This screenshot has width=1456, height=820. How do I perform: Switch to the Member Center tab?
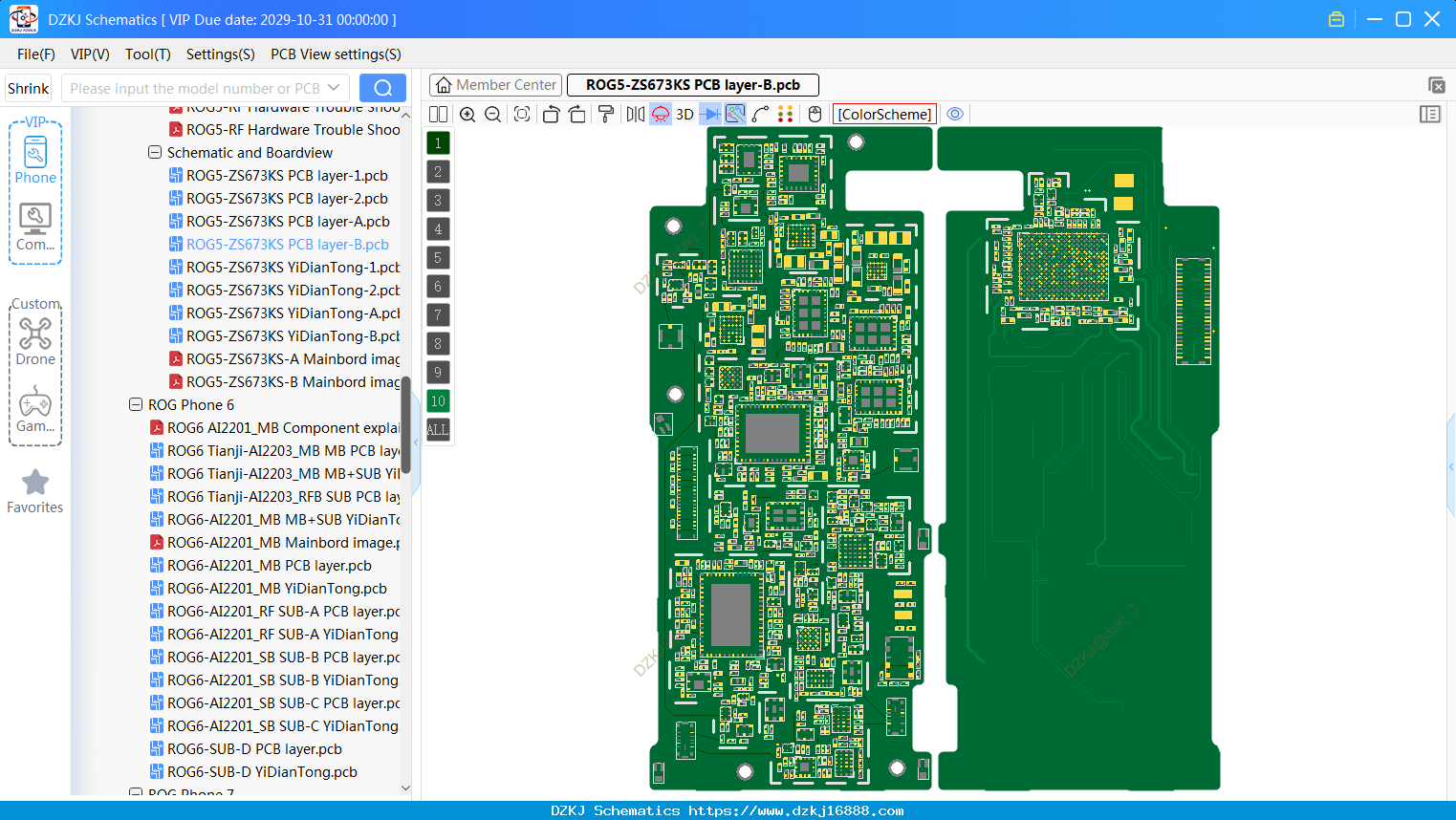[x=495, y=85]
